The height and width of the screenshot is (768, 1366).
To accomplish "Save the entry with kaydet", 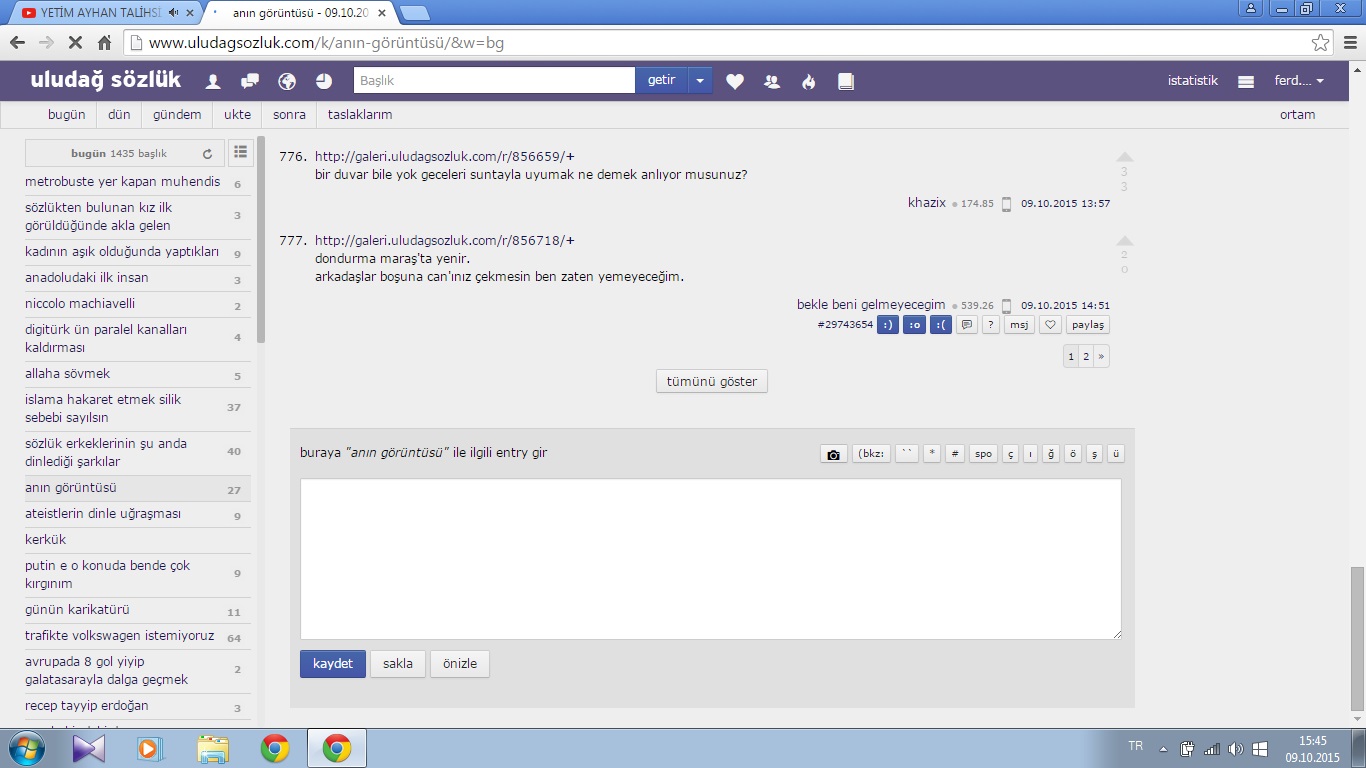I will pyautogui.click(x=333, y=664).
